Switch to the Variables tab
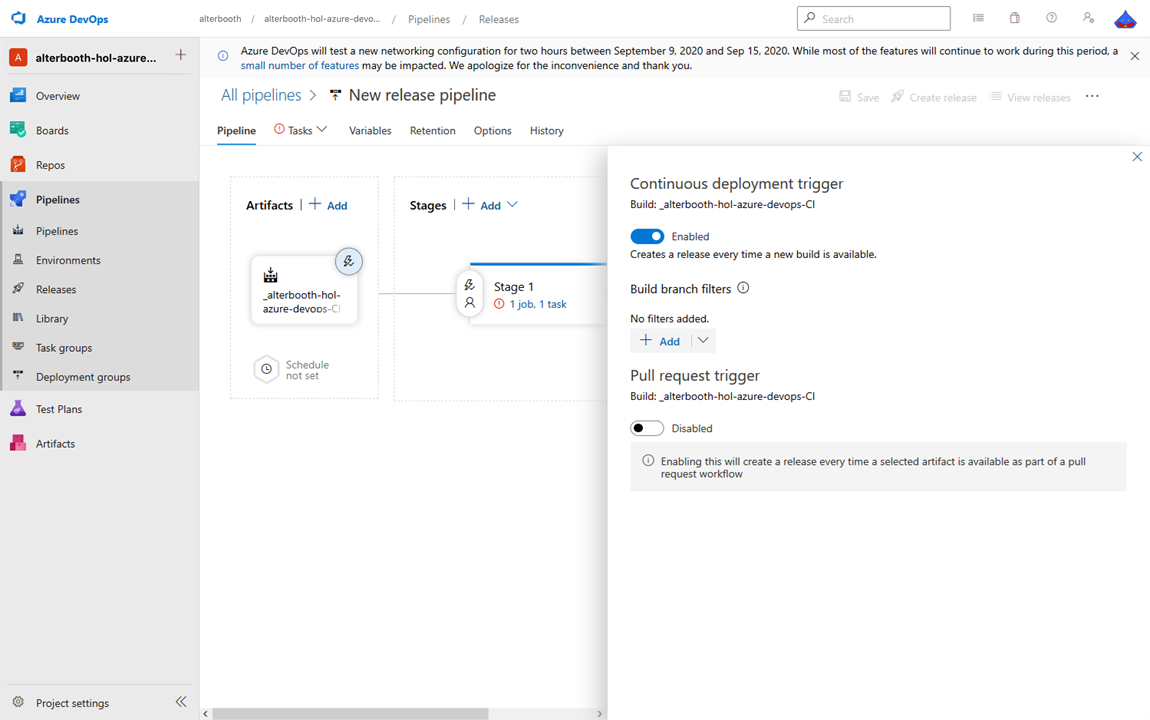Screen dimensions: 1150x720 [370, 131]
